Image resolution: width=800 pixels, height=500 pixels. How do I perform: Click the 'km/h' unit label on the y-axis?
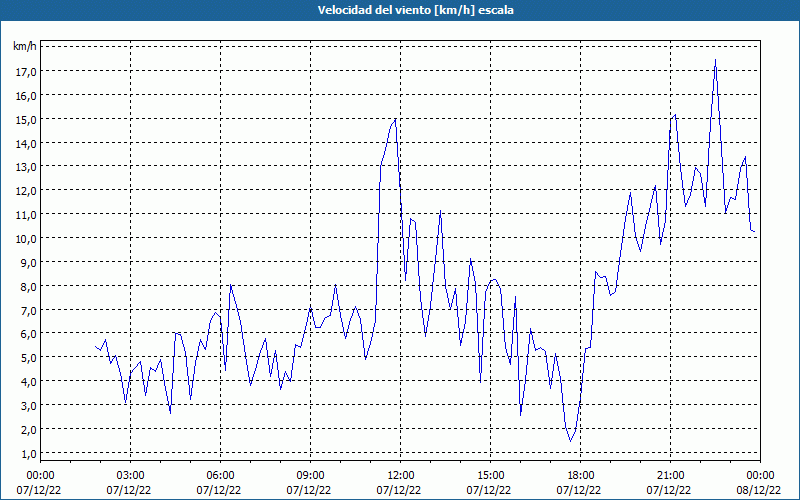coord(25,46)
